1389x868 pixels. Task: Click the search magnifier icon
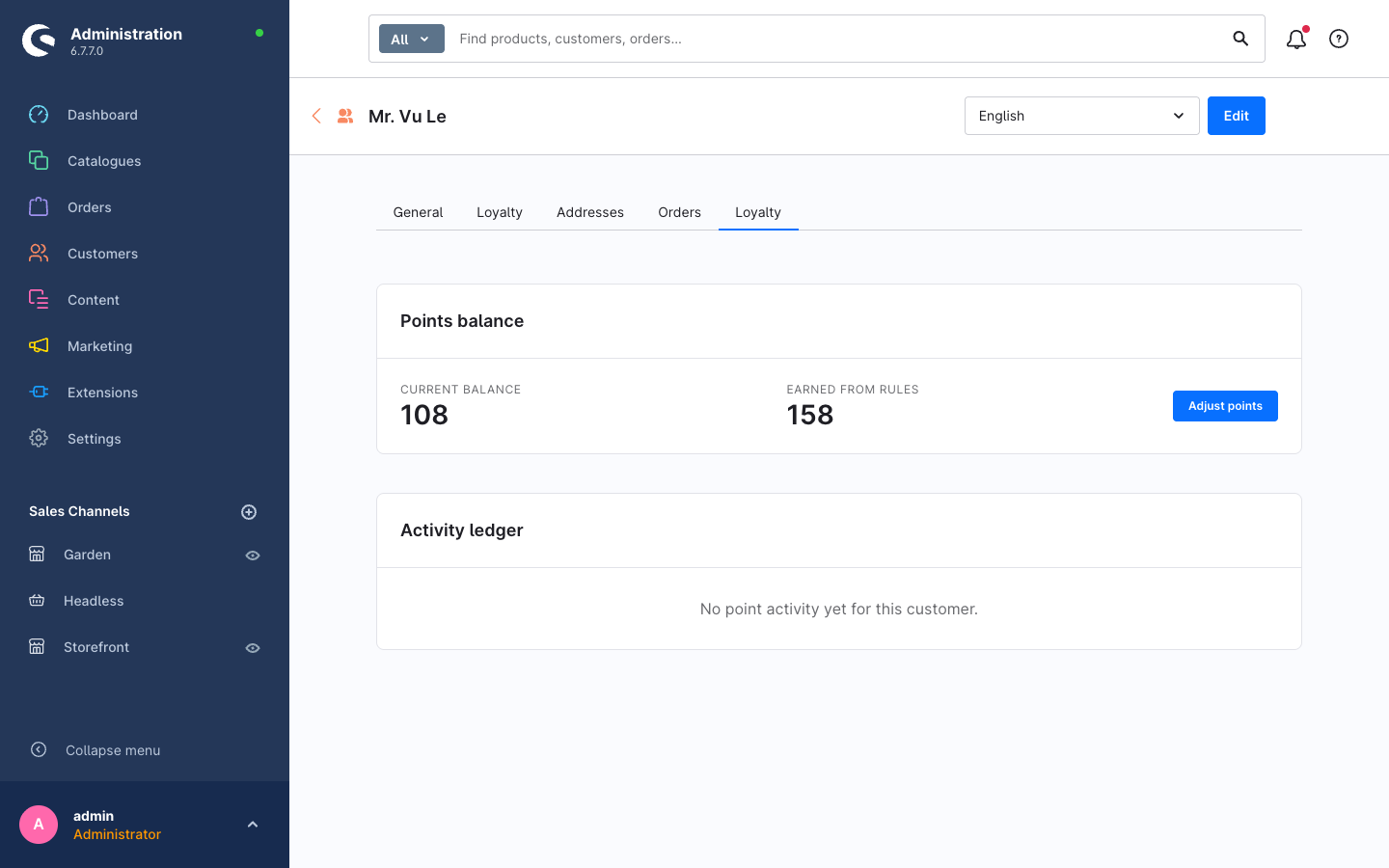point(1240,39)
